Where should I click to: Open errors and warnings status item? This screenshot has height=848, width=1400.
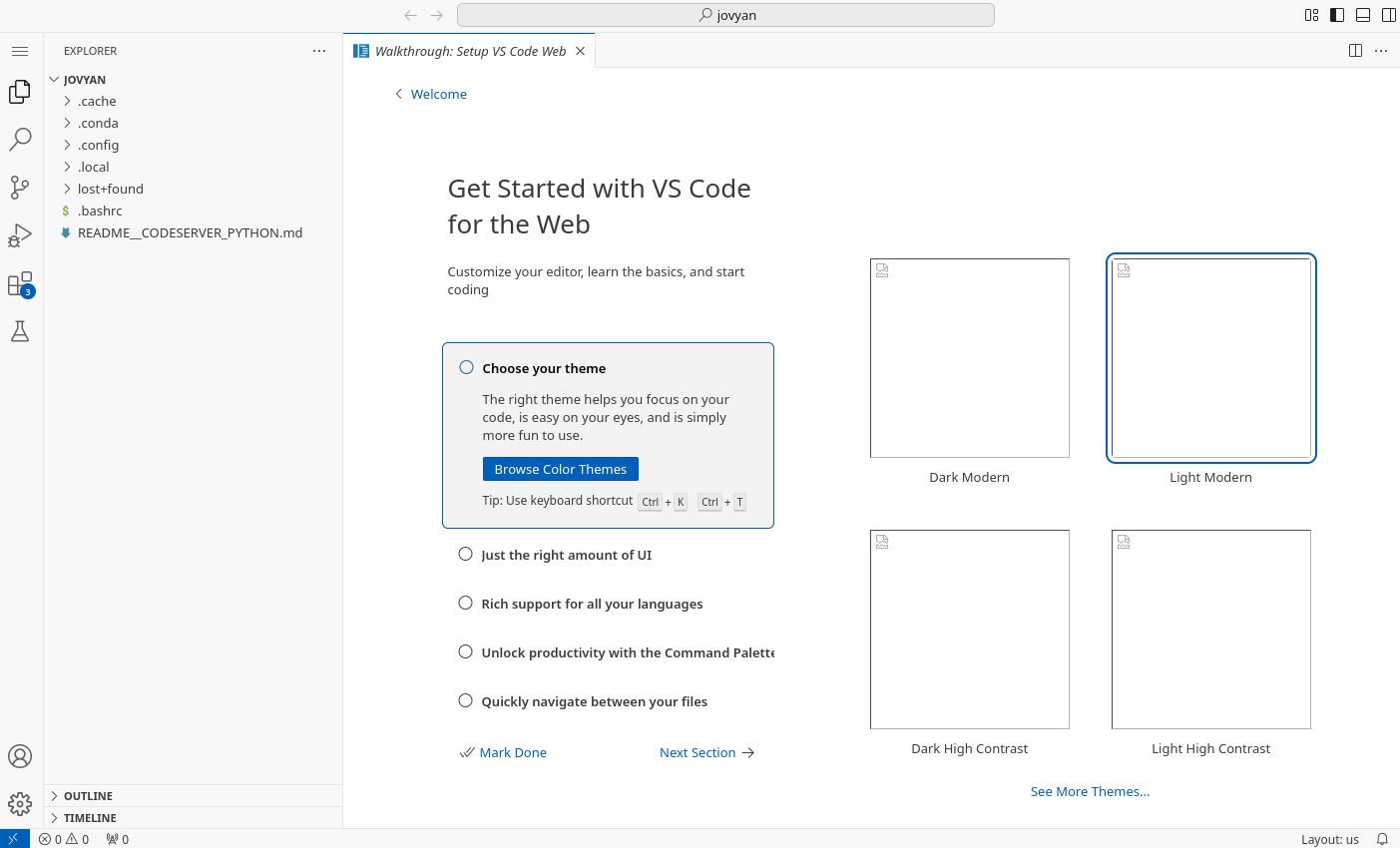point(64,839)
